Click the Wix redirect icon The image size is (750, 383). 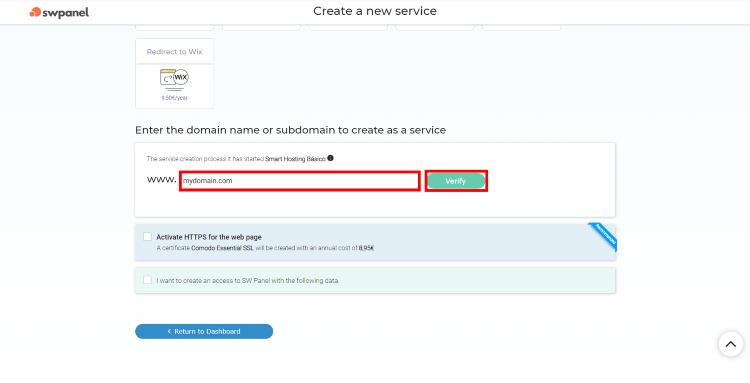click(x=175, y=79)
